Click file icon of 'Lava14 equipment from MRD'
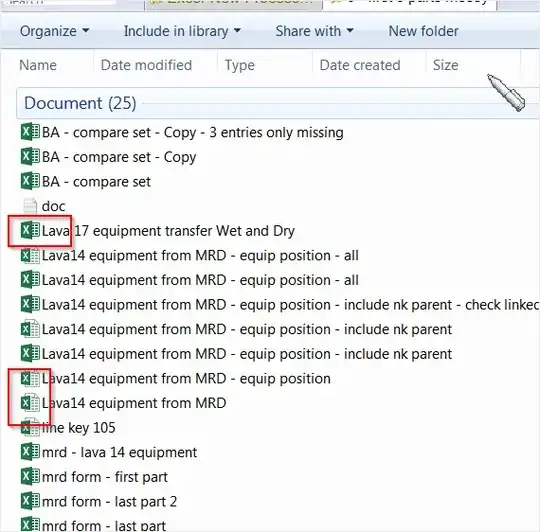 [x=30, y=403]
